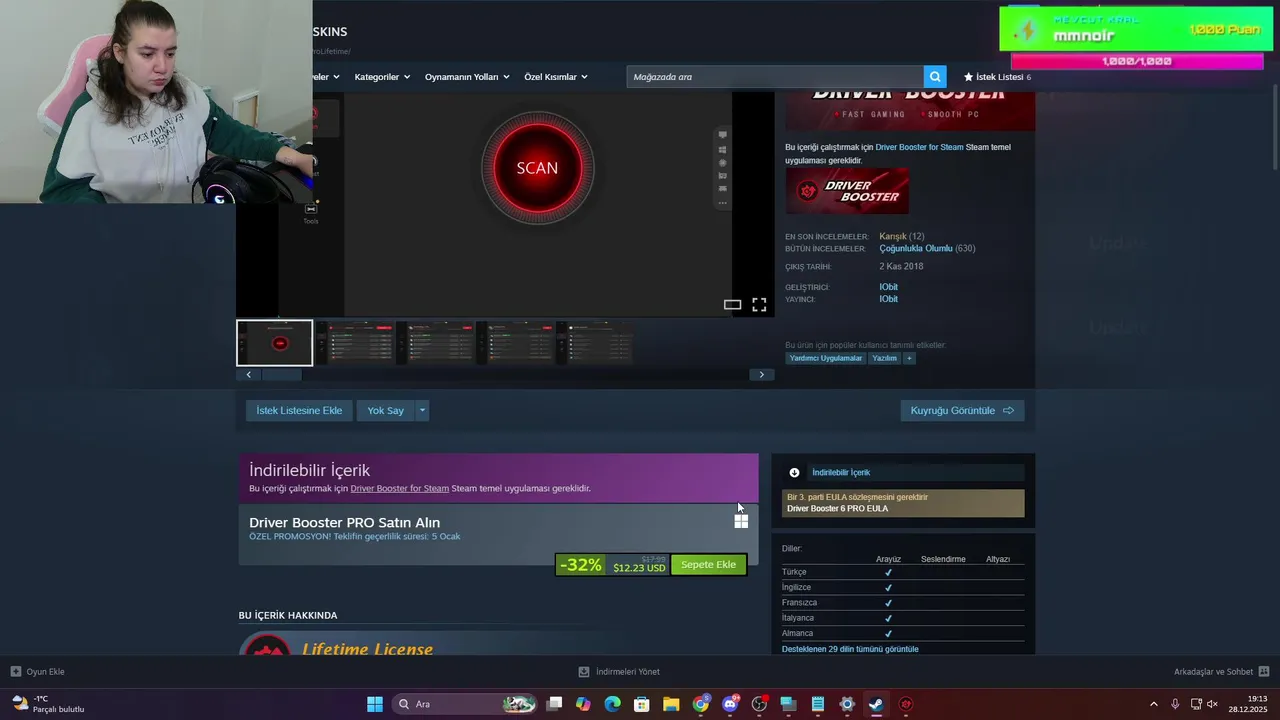Click the Ara taskbar search box
The height and width of the screenshot is (720, 1280).
465,704
